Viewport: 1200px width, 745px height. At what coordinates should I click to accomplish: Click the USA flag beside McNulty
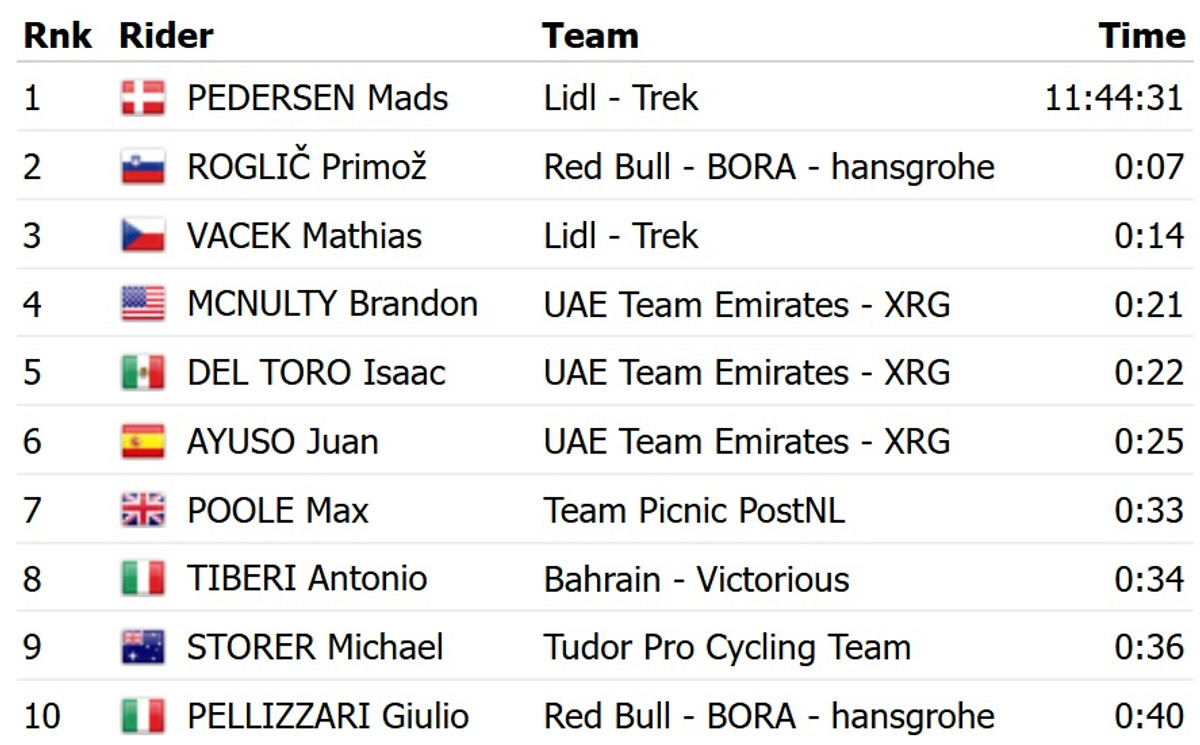coord(143,304)
